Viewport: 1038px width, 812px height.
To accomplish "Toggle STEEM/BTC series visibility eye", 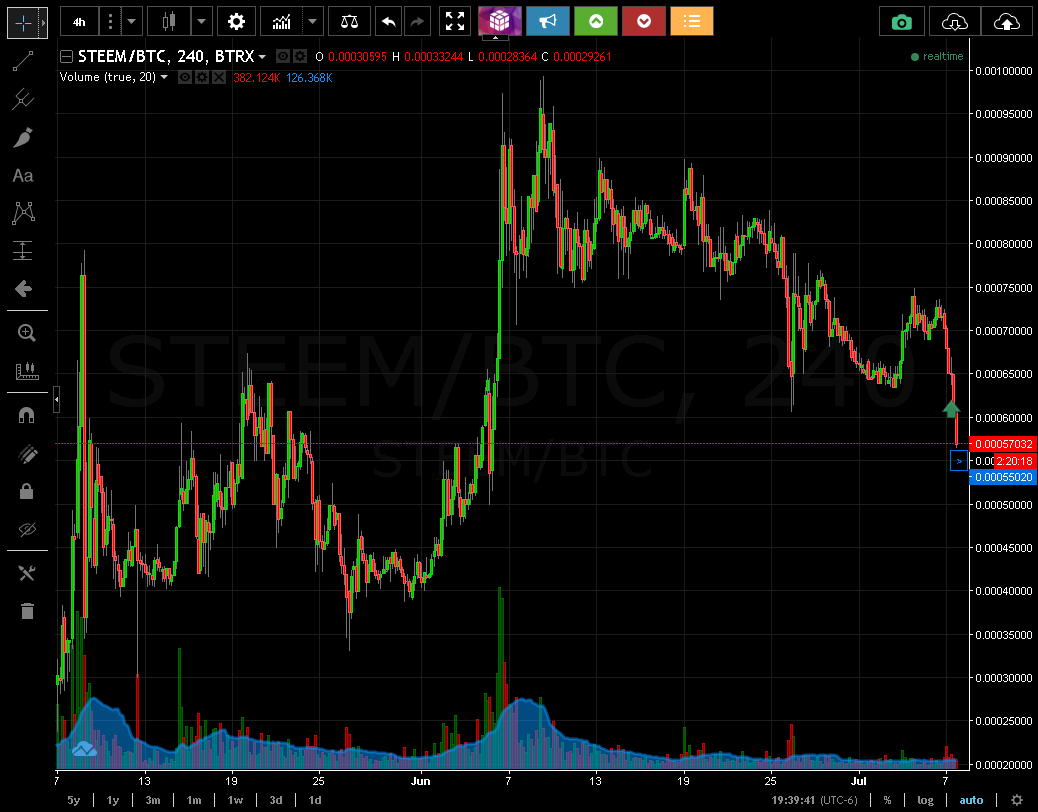I will tap(283, 57).
